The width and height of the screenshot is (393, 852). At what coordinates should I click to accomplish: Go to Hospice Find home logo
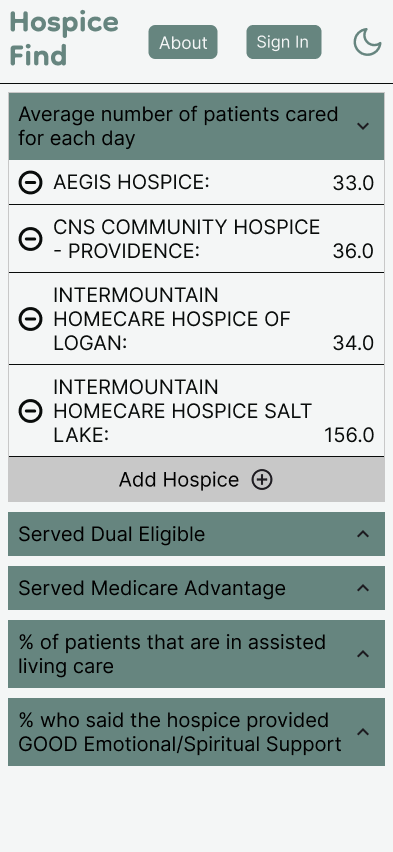pos(64,39)
